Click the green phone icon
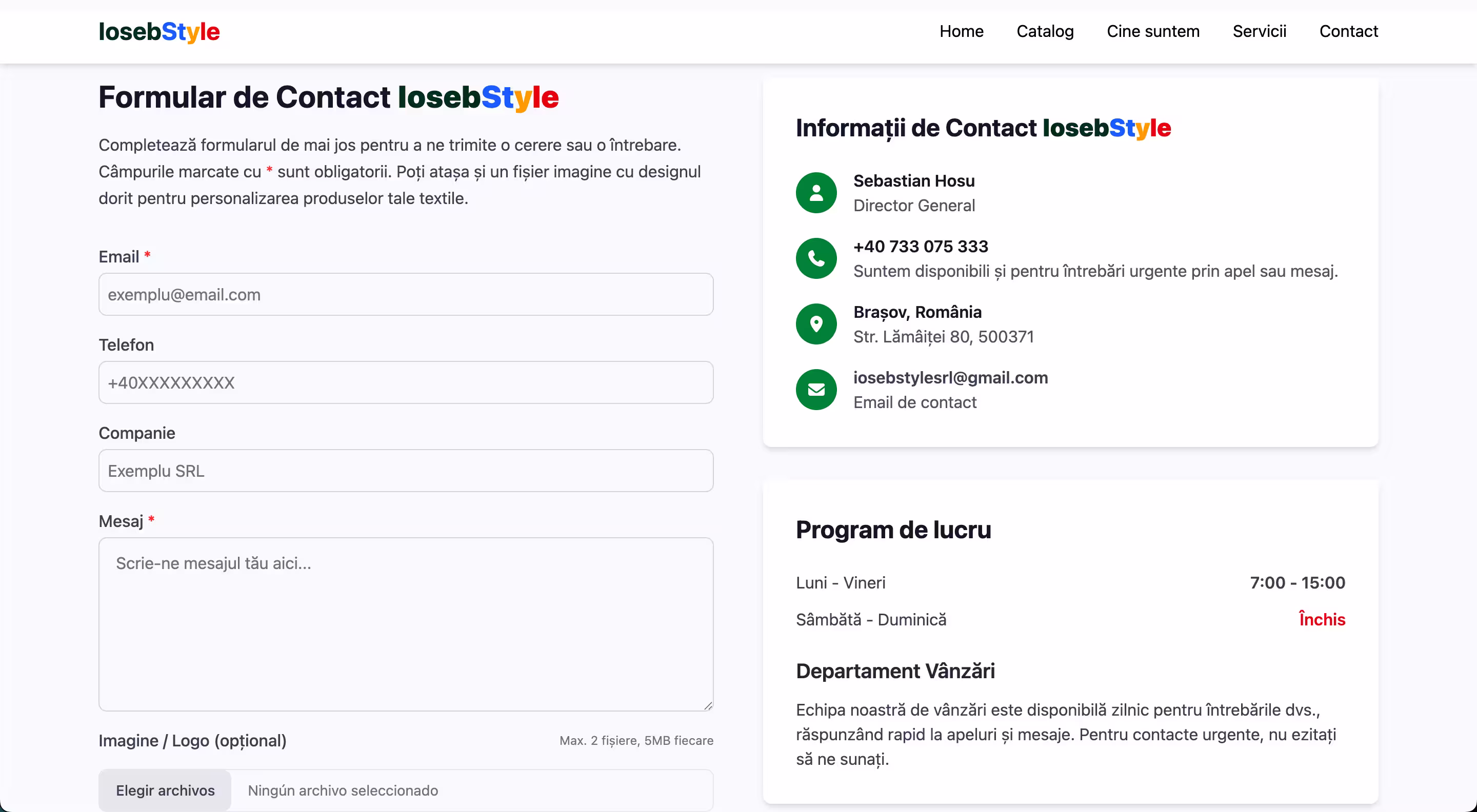Image resolution: width=1477 pixels, height=812 pixels. click(x=816, y=258)
